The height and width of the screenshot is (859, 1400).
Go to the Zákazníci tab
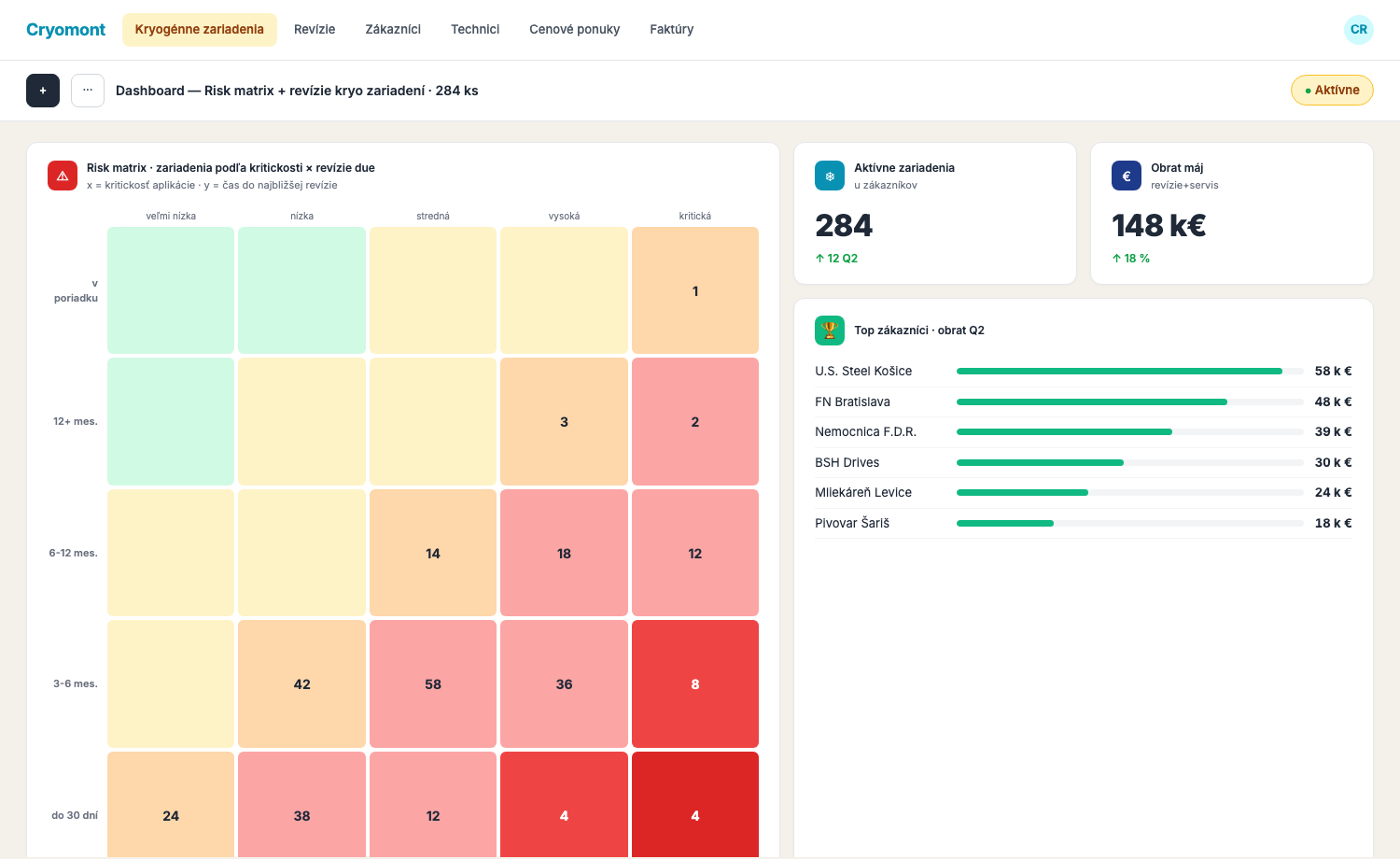point(393,30)
